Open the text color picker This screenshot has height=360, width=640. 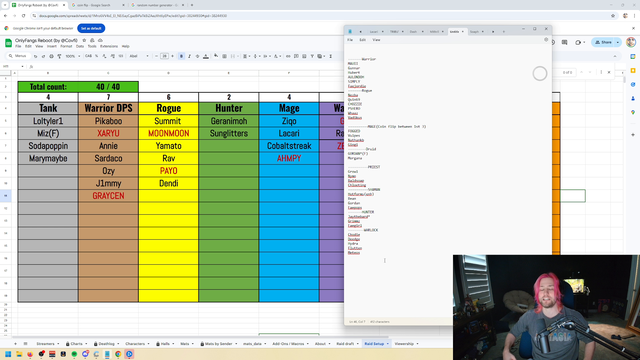click(x=206, y=56)
